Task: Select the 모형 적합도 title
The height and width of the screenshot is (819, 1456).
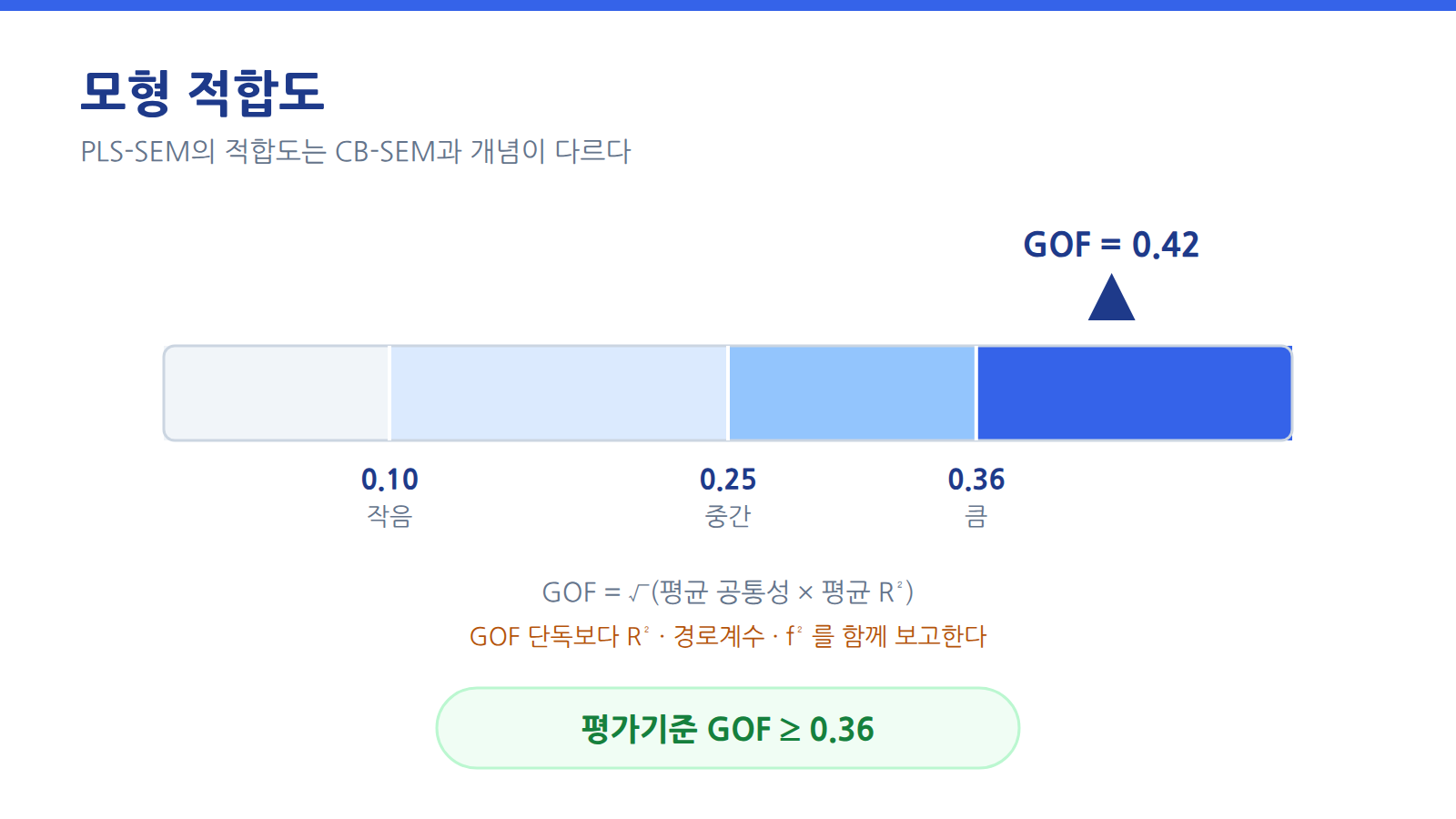Action: pos(202,92)
